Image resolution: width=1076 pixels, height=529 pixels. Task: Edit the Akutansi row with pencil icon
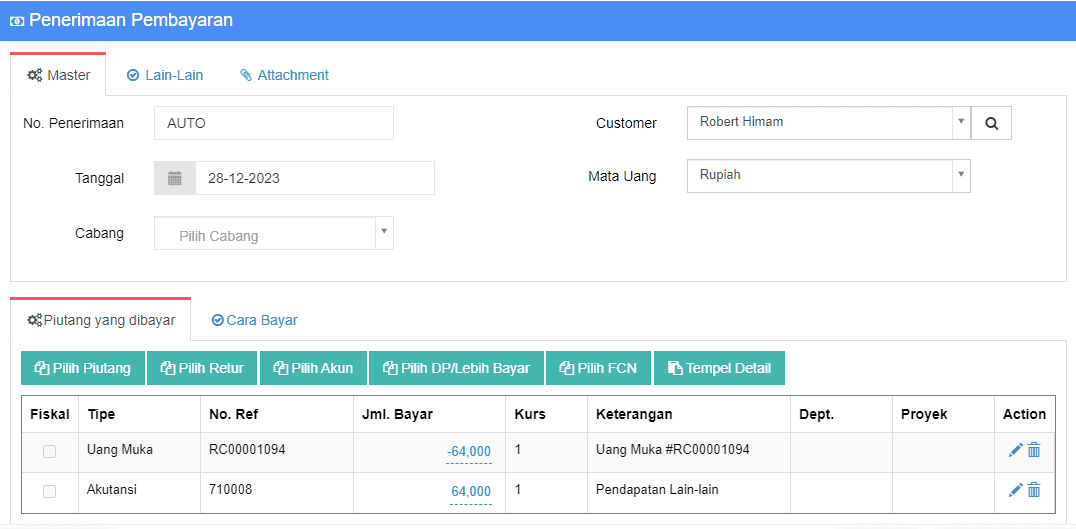pyautogui.click(x=1015, y=490)
